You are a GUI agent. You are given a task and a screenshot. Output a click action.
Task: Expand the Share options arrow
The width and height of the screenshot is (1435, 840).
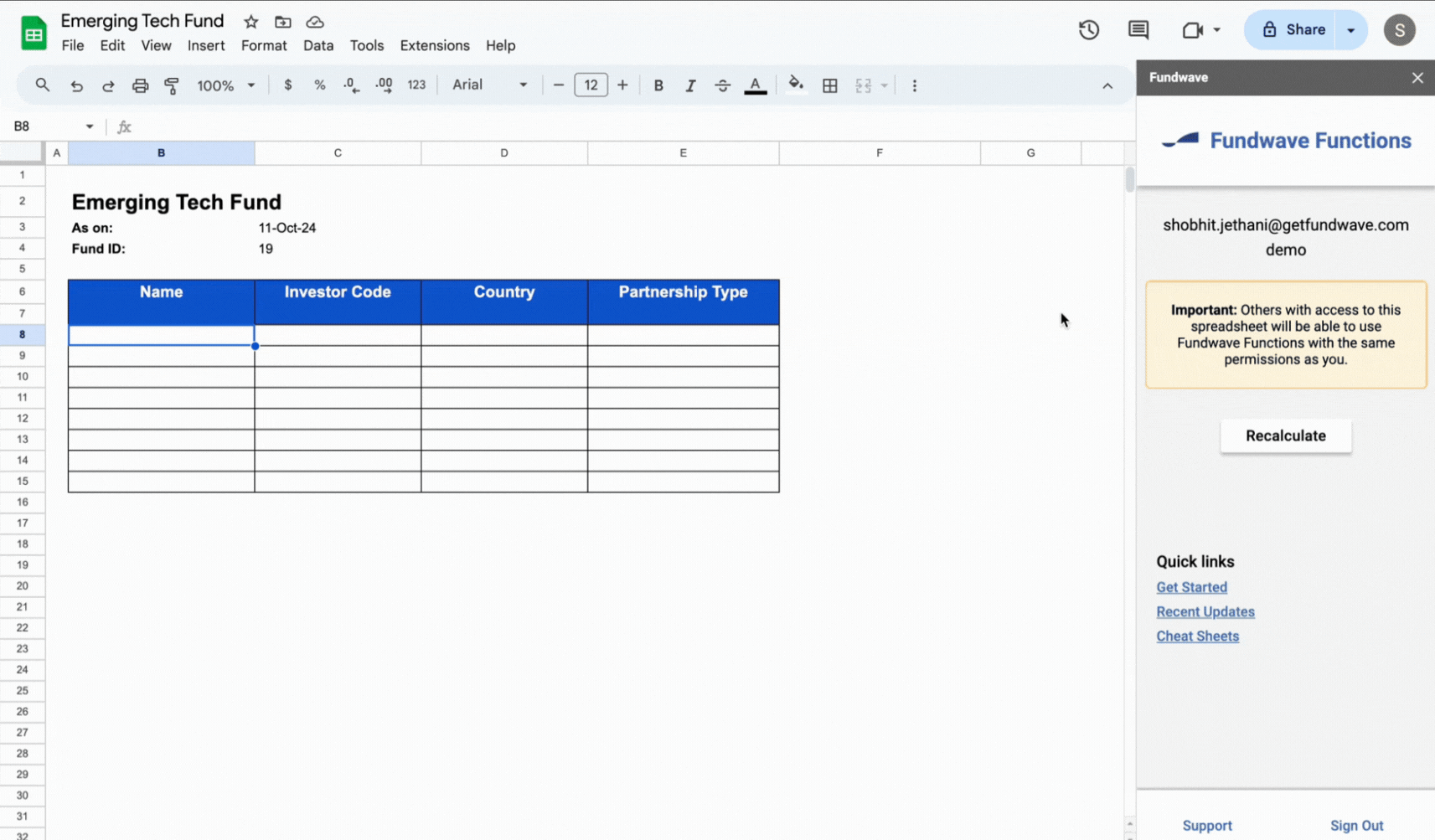(x=1351, y=30)
